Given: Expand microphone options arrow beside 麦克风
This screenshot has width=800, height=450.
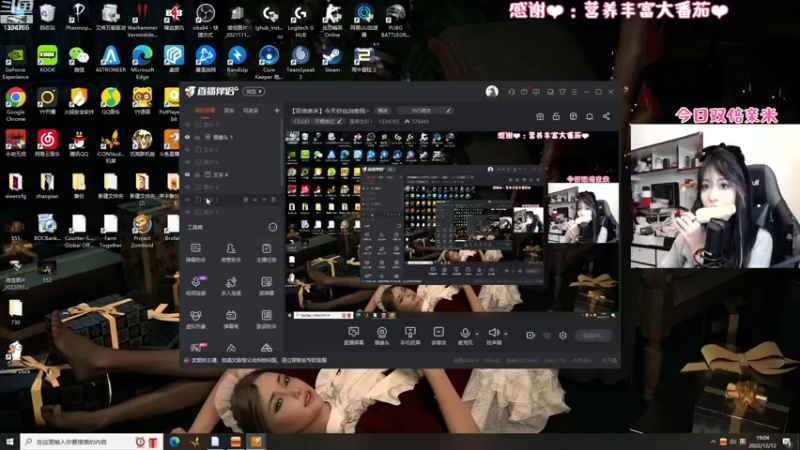Looking at the screenshot, I should 477,334.
